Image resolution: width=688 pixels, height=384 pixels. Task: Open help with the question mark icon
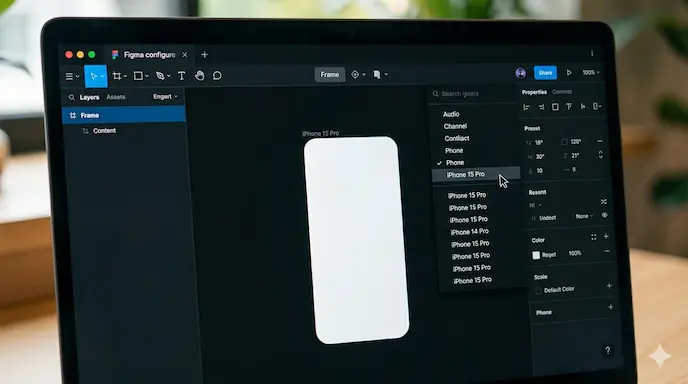click(x=608, y=351)
